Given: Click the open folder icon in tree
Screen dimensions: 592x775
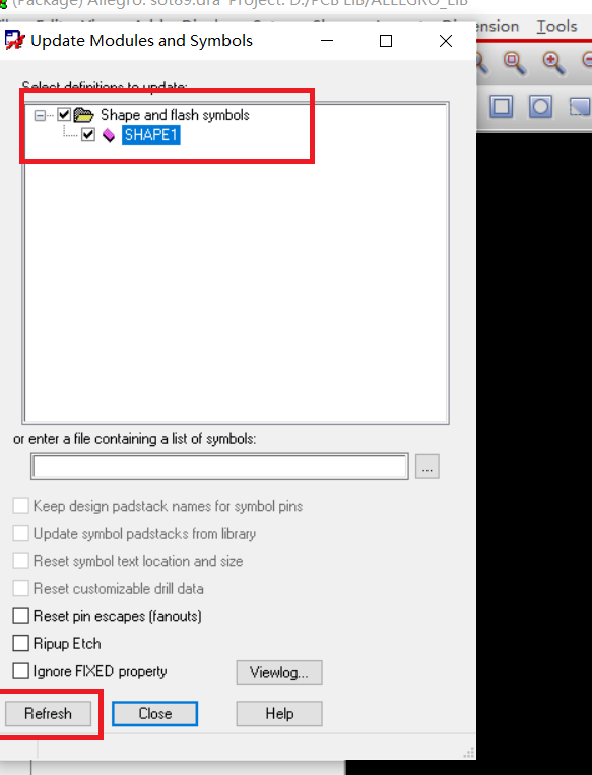Looking at the screenshot, I should click(84, 115).
